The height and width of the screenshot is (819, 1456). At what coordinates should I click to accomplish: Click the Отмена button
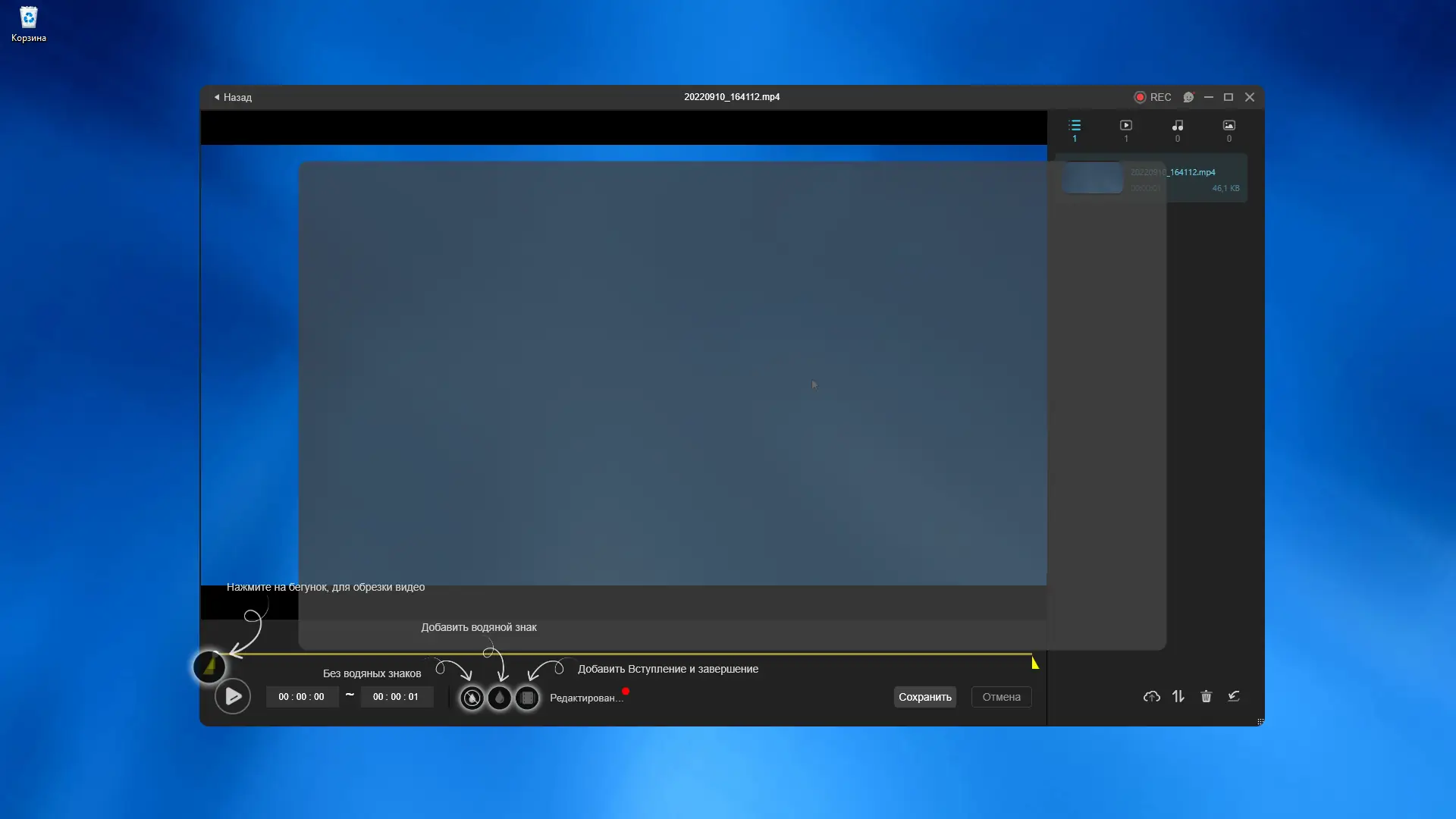pos(1001,697)
